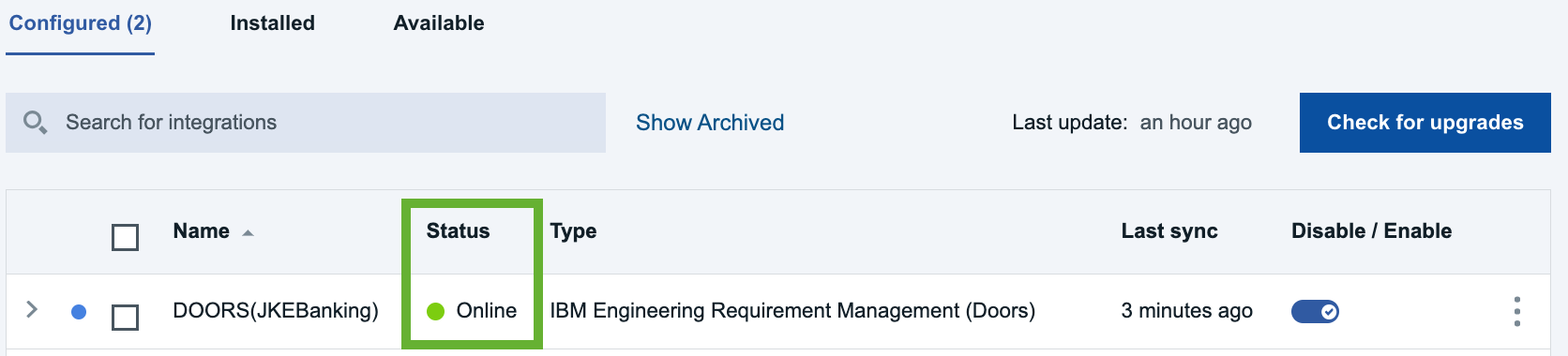Screen dimensions: 1568x356
Task: Tick the select-all checkbox in header
Action: point(125,237)
